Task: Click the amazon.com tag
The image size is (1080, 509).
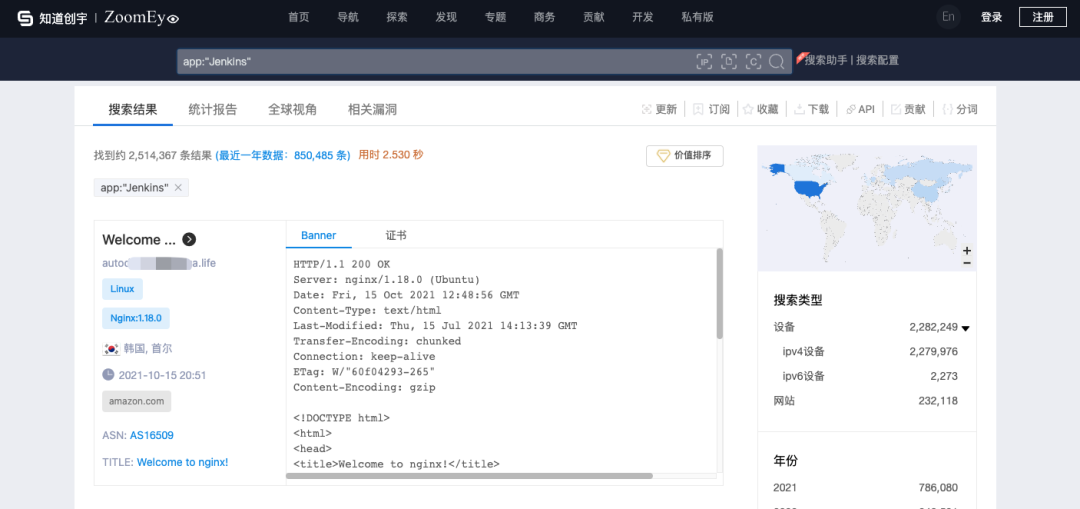Action: point(136,402)
